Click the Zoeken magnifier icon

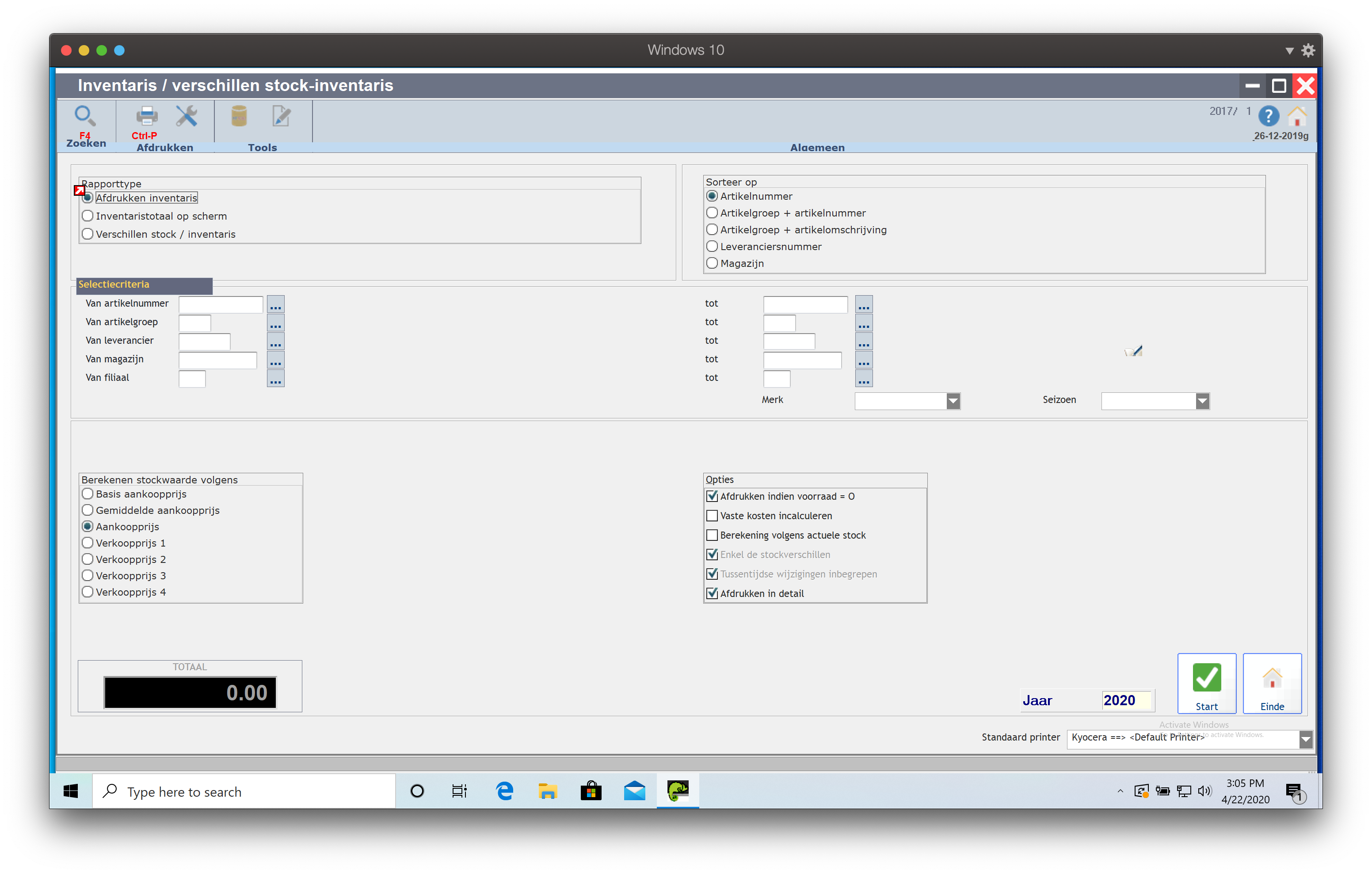(x=84, y=116)
